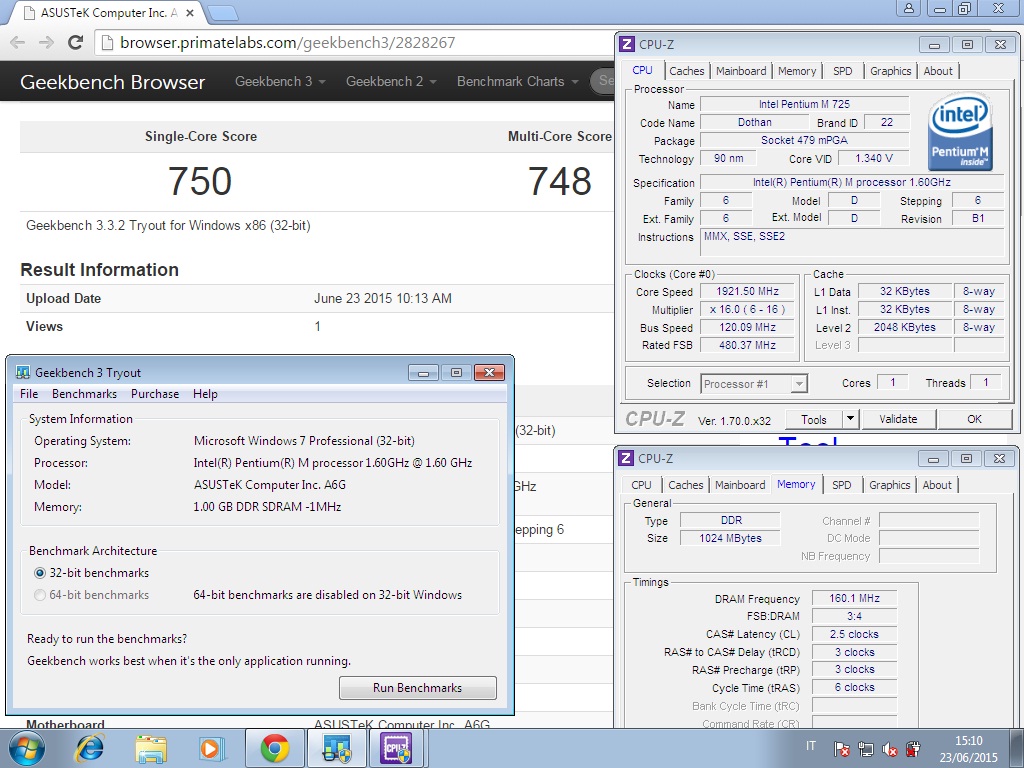Open the Purchase menu in Geekbench 3

[155, 394]
